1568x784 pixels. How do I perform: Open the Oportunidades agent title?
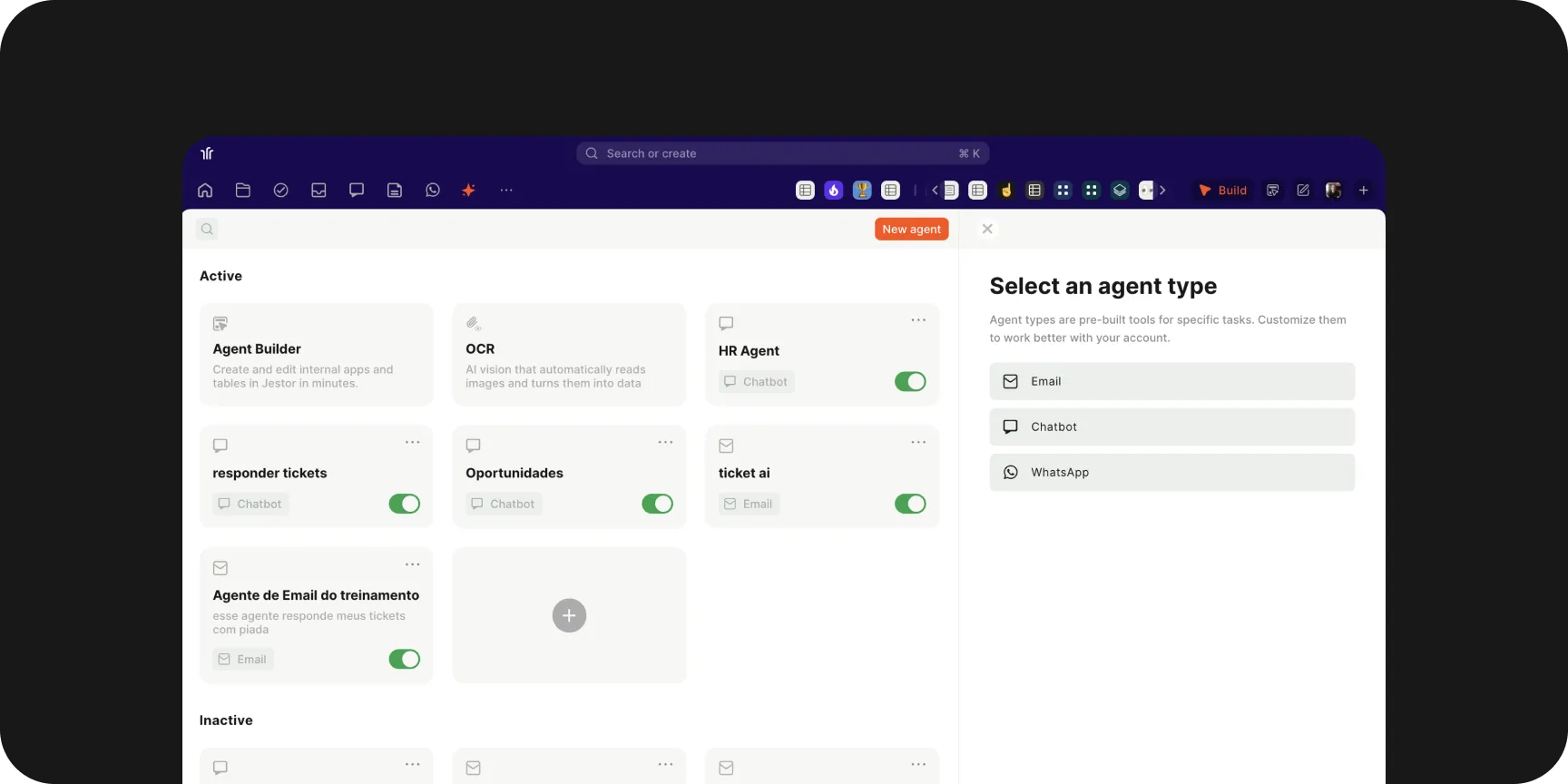pyautogui.click(x=514, y=473)
